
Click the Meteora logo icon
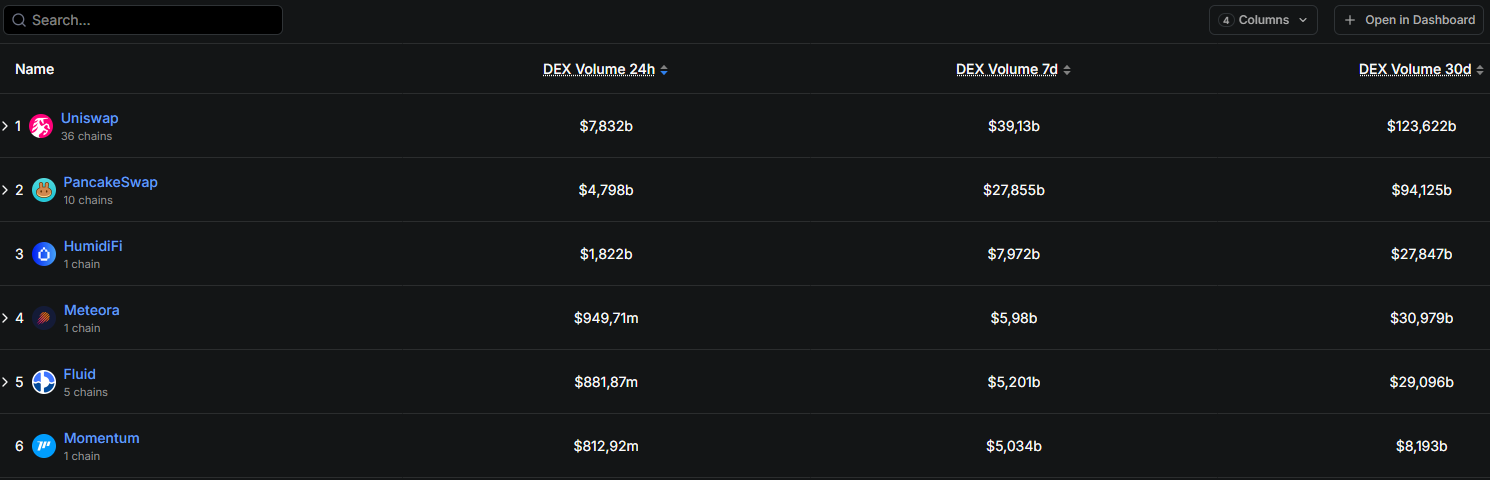[x=44, y=318]
